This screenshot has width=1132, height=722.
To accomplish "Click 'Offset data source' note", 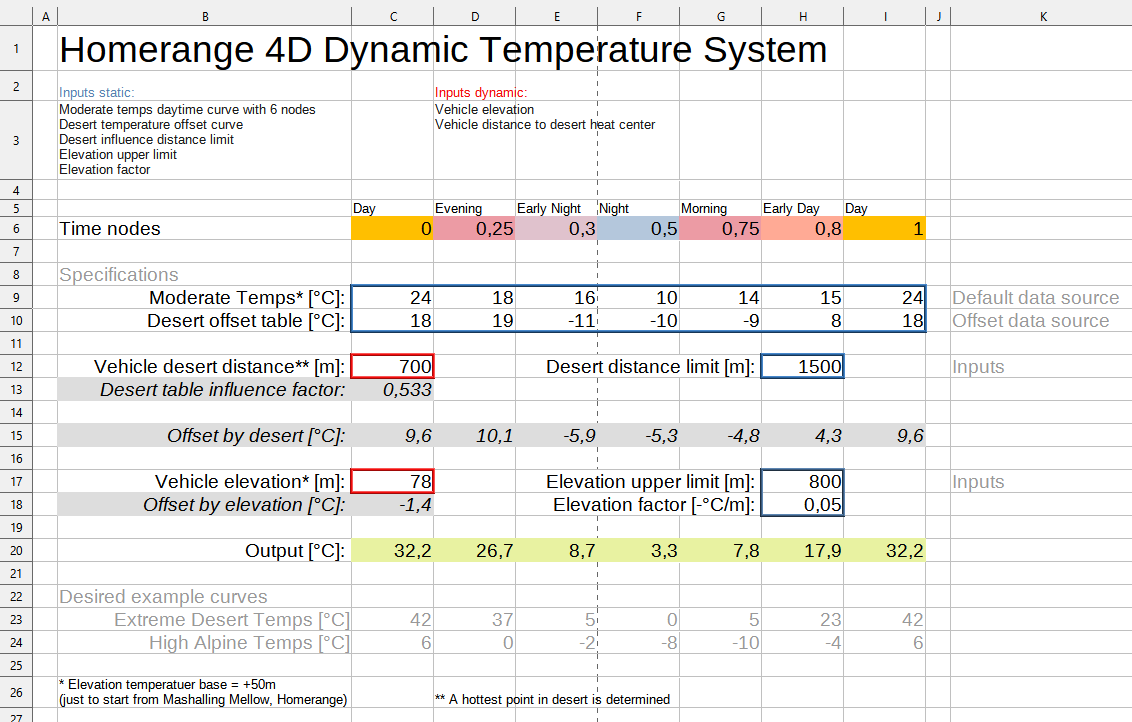I will point(1030,321).
